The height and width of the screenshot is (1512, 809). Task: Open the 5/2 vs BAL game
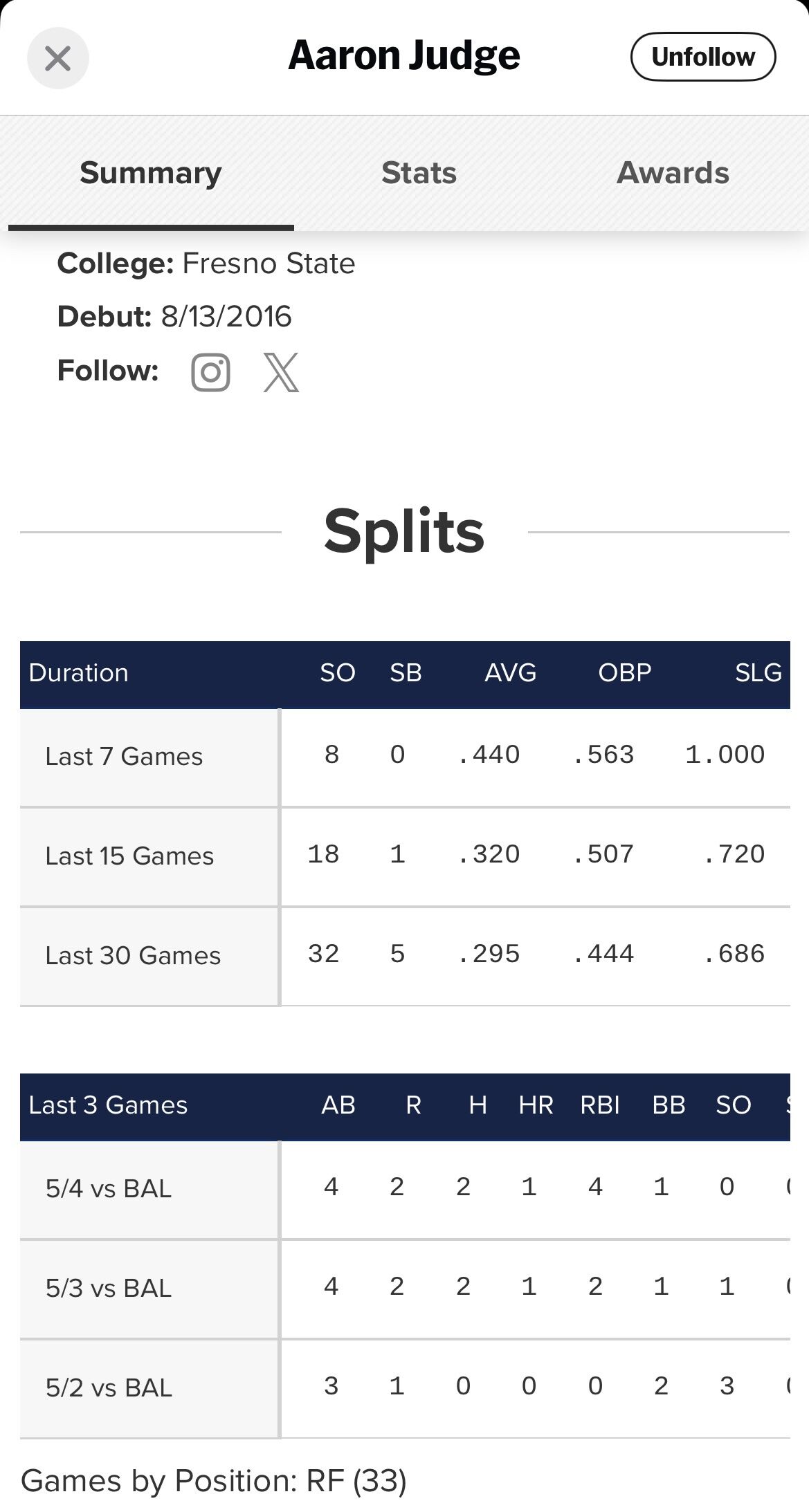tap(405, 1388)
